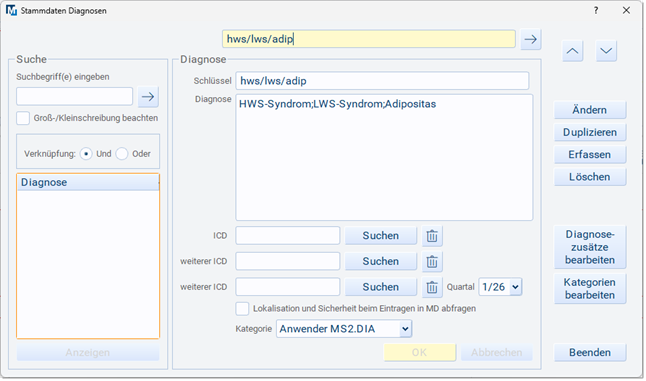
Task: Click the Löschen button
Action: (x=590, y=177)
